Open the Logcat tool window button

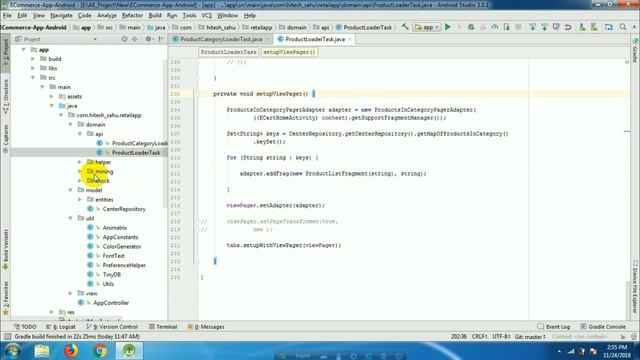[x=61, y=327]
